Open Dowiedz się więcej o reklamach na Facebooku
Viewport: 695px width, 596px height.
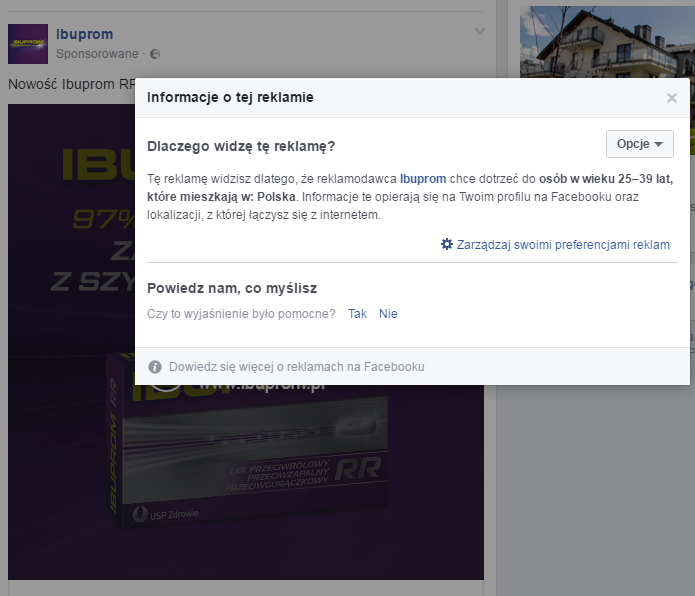(297, 367)
